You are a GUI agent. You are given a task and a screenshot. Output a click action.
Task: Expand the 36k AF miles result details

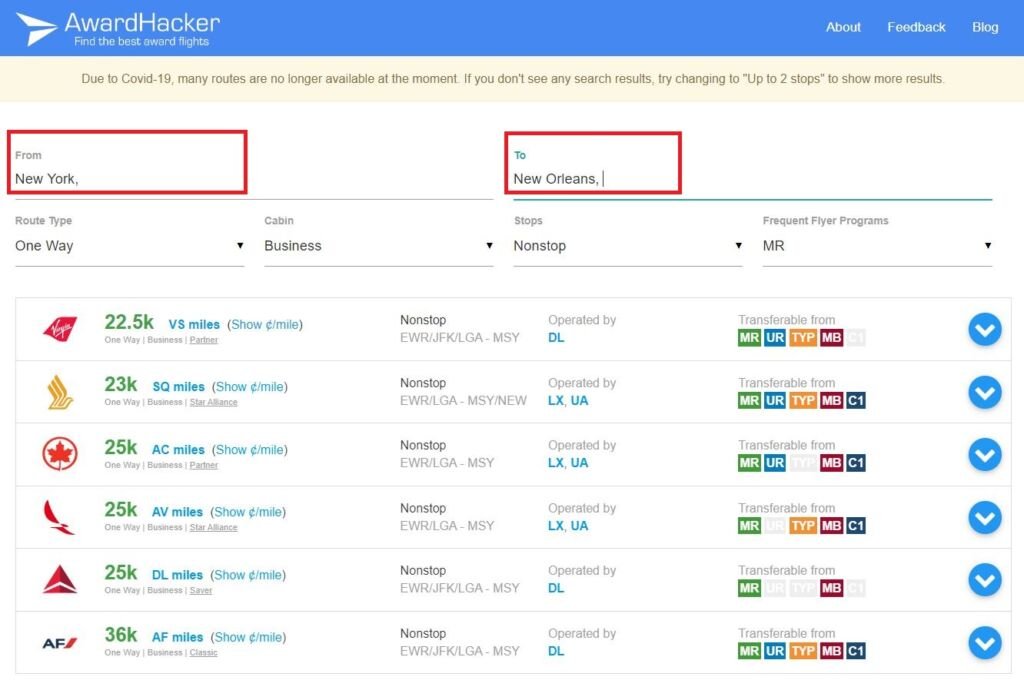pyautogui.click(x=984, y=642)
